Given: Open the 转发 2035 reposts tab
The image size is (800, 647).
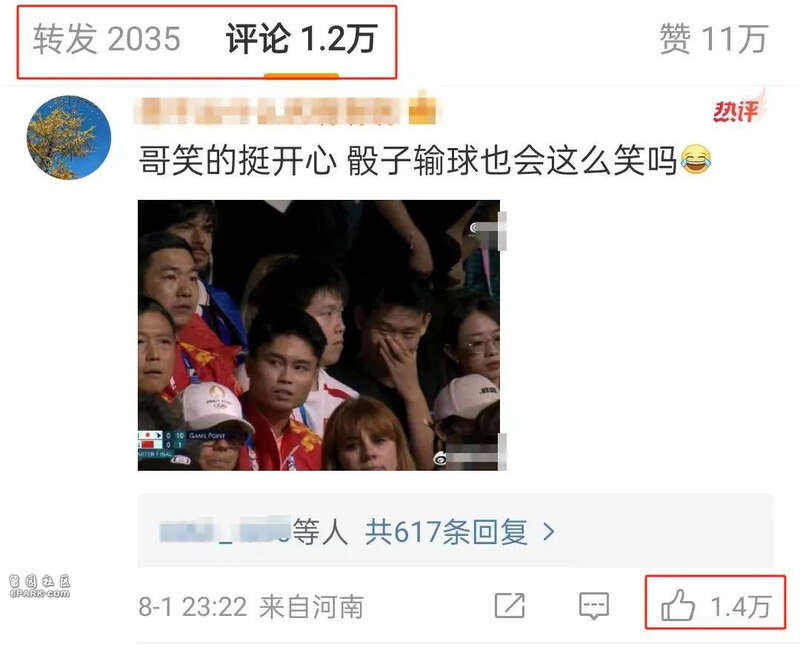Looking at the screenshot, I should click(107, 39).
